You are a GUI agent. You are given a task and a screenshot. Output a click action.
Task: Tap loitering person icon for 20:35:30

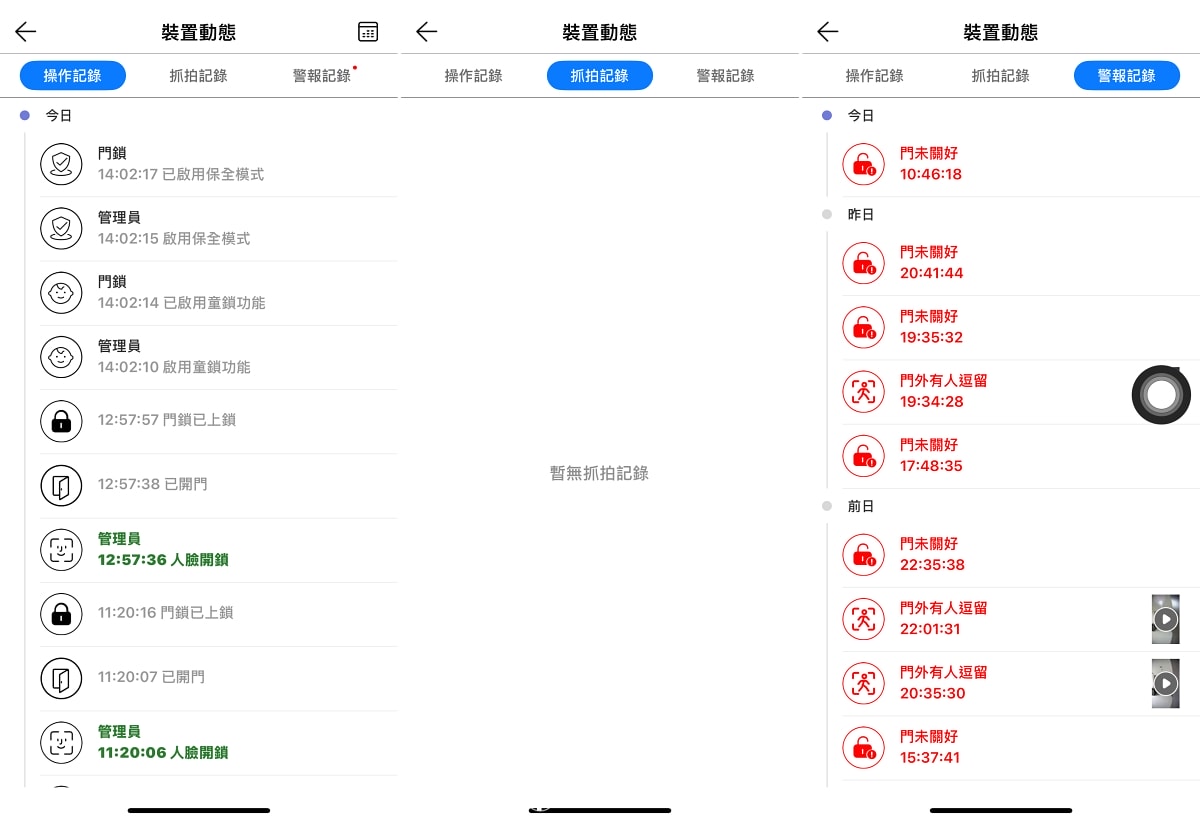pyautogui.click(x=863, y=683)
